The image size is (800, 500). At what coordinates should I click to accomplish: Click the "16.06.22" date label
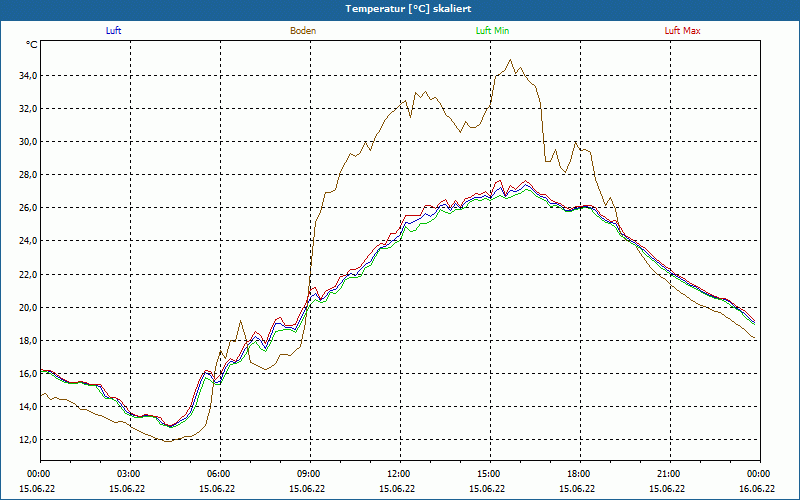pos(757,489)
